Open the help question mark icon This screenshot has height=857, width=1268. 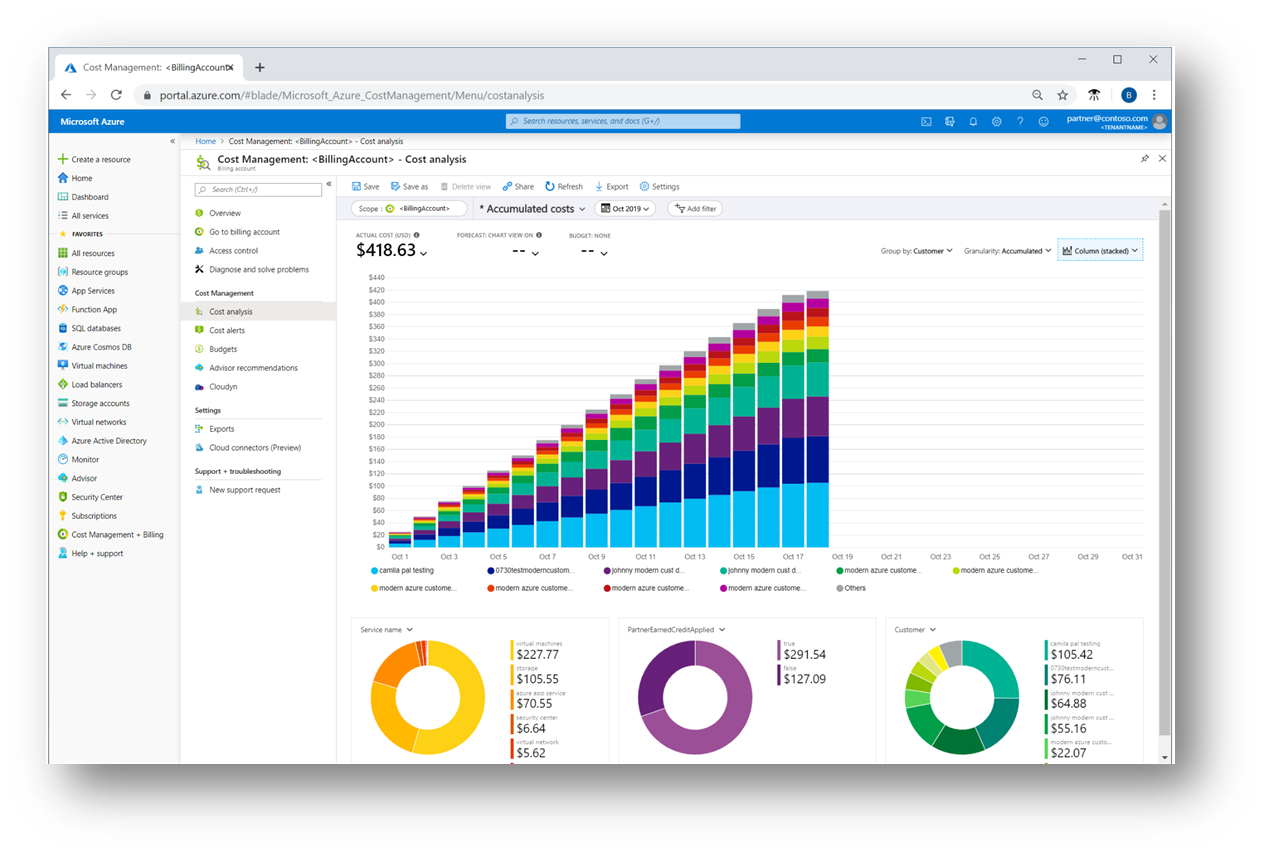point(1019,120)
